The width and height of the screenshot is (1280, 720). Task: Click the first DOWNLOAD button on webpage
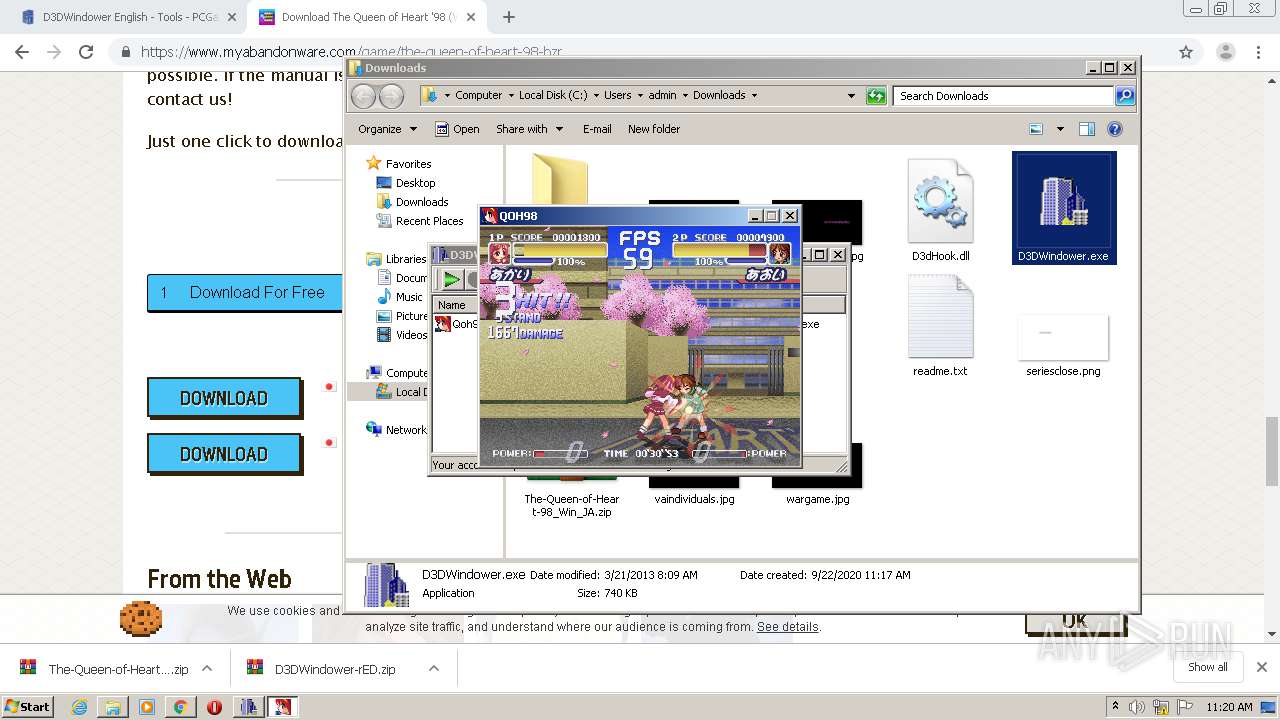click(224, 398)
